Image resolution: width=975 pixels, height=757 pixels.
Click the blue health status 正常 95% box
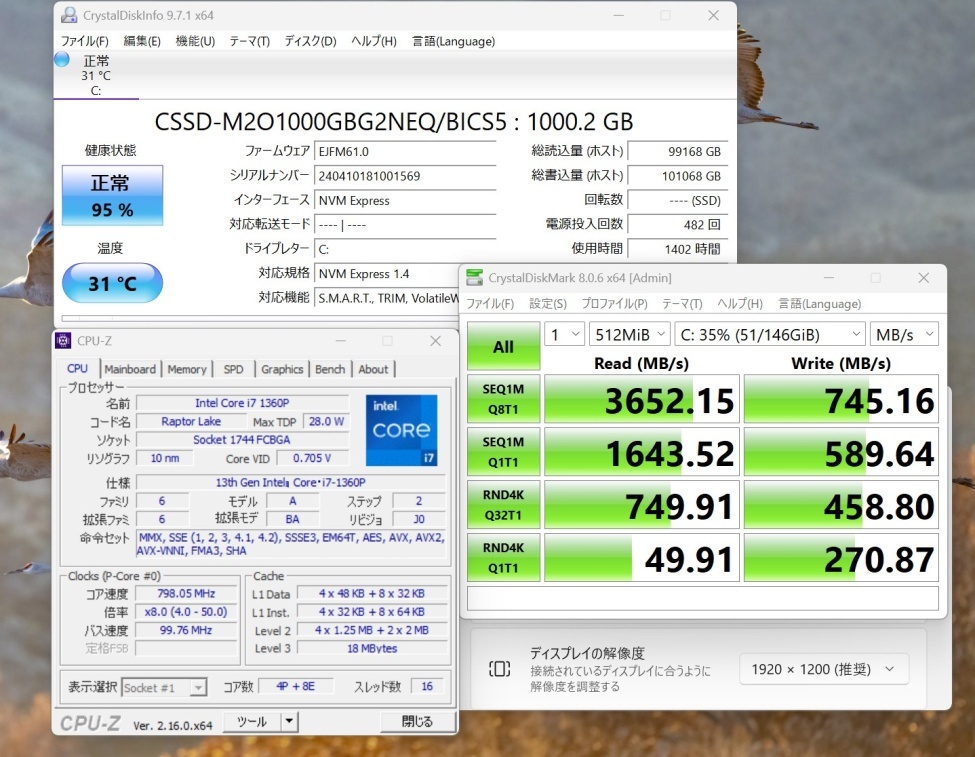tap(112, 196)
